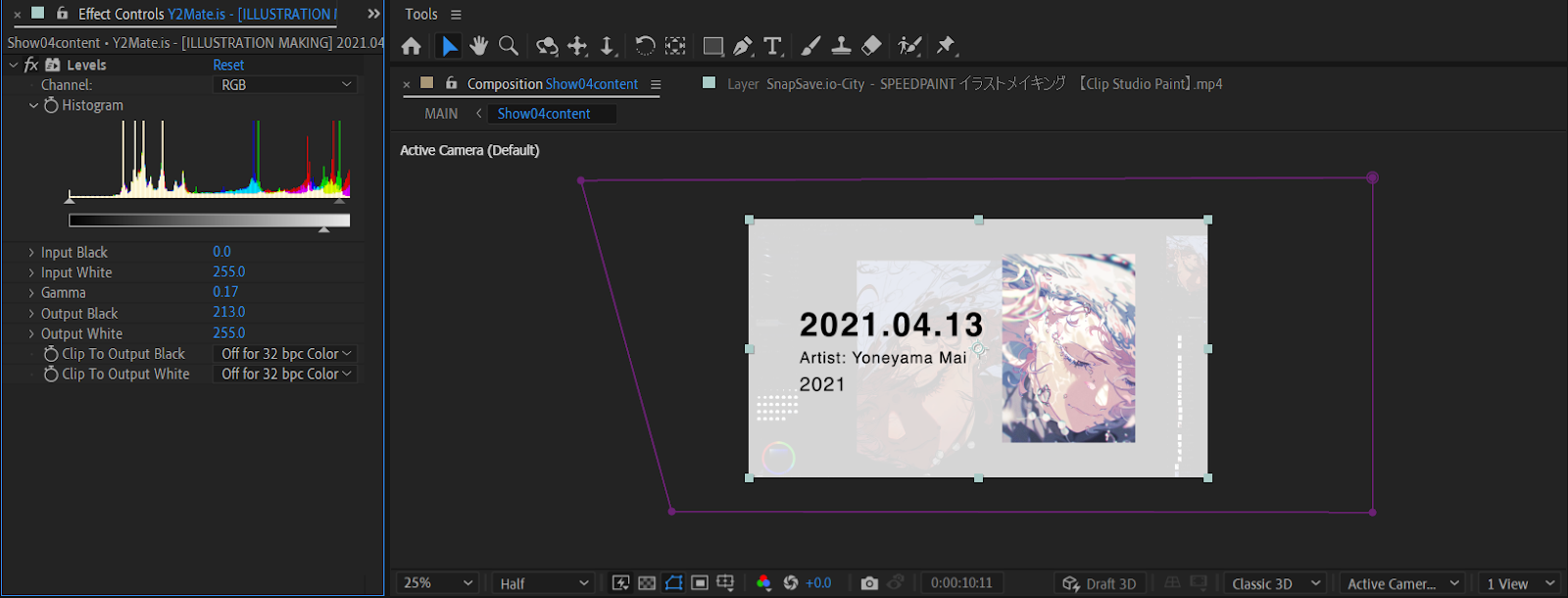Open the Grid and Guide options icon
1568x598 pixels.
coord(725,583)
